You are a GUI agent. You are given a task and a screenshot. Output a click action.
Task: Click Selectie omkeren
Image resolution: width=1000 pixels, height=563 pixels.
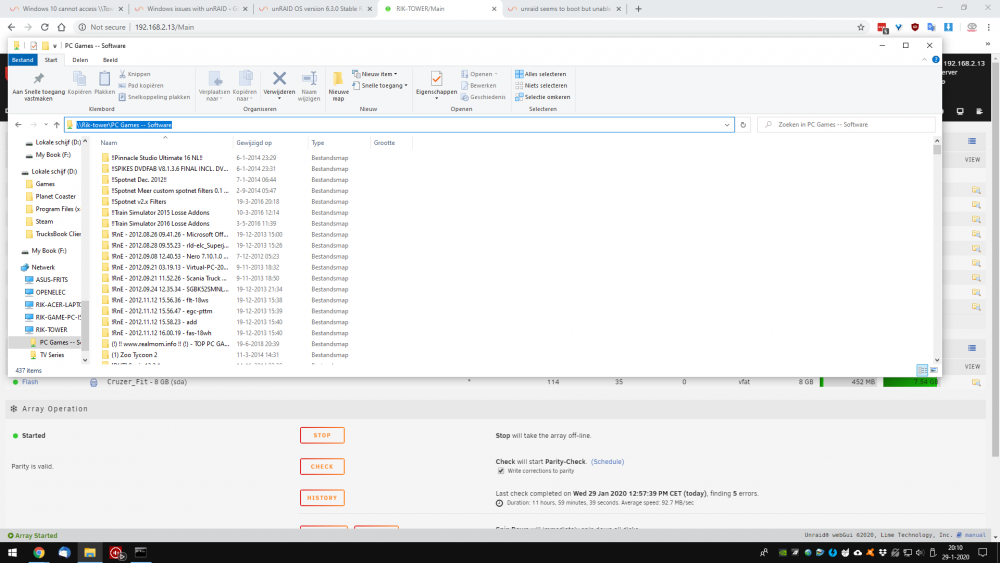tap(542, 97)
